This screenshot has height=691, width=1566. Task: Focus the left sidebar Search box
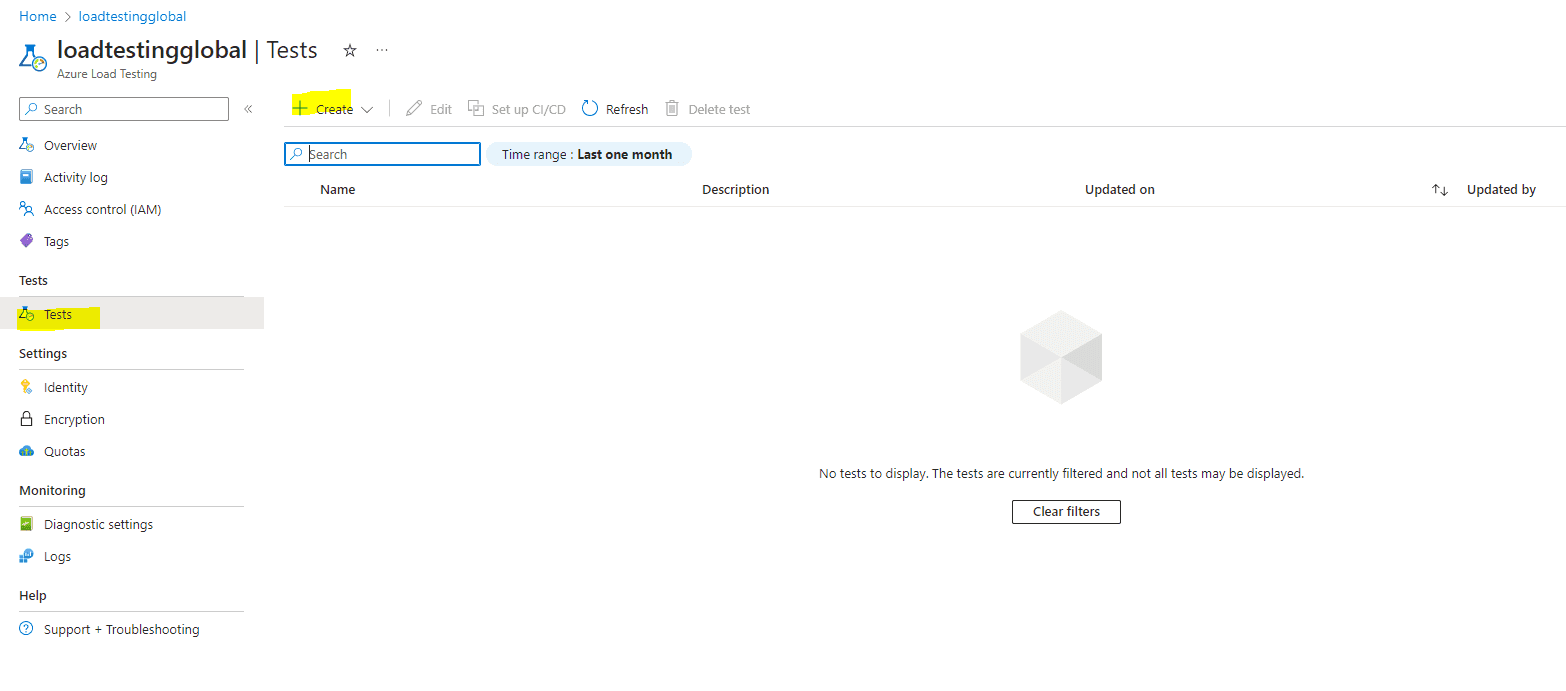(x=124, y=109)
